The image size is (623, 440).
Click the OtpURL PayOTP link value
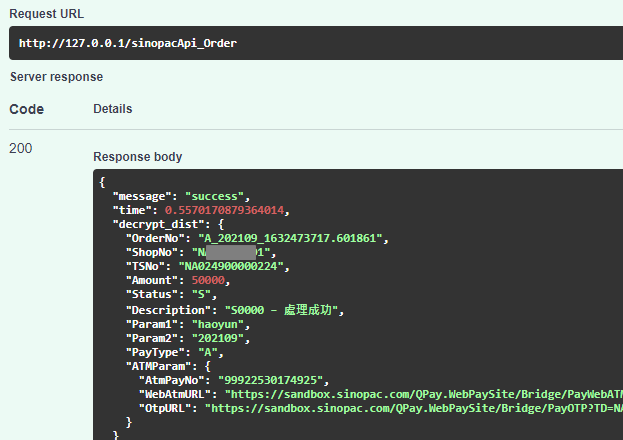click(x=414, y=408)
